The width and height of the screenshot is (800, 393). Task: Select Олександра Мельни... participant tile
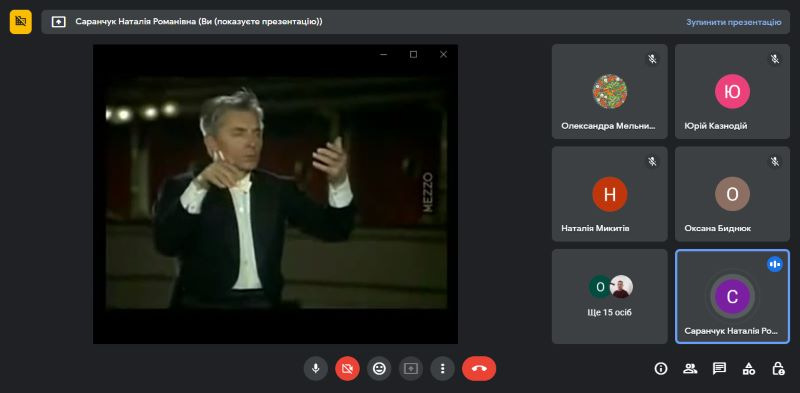610,91
